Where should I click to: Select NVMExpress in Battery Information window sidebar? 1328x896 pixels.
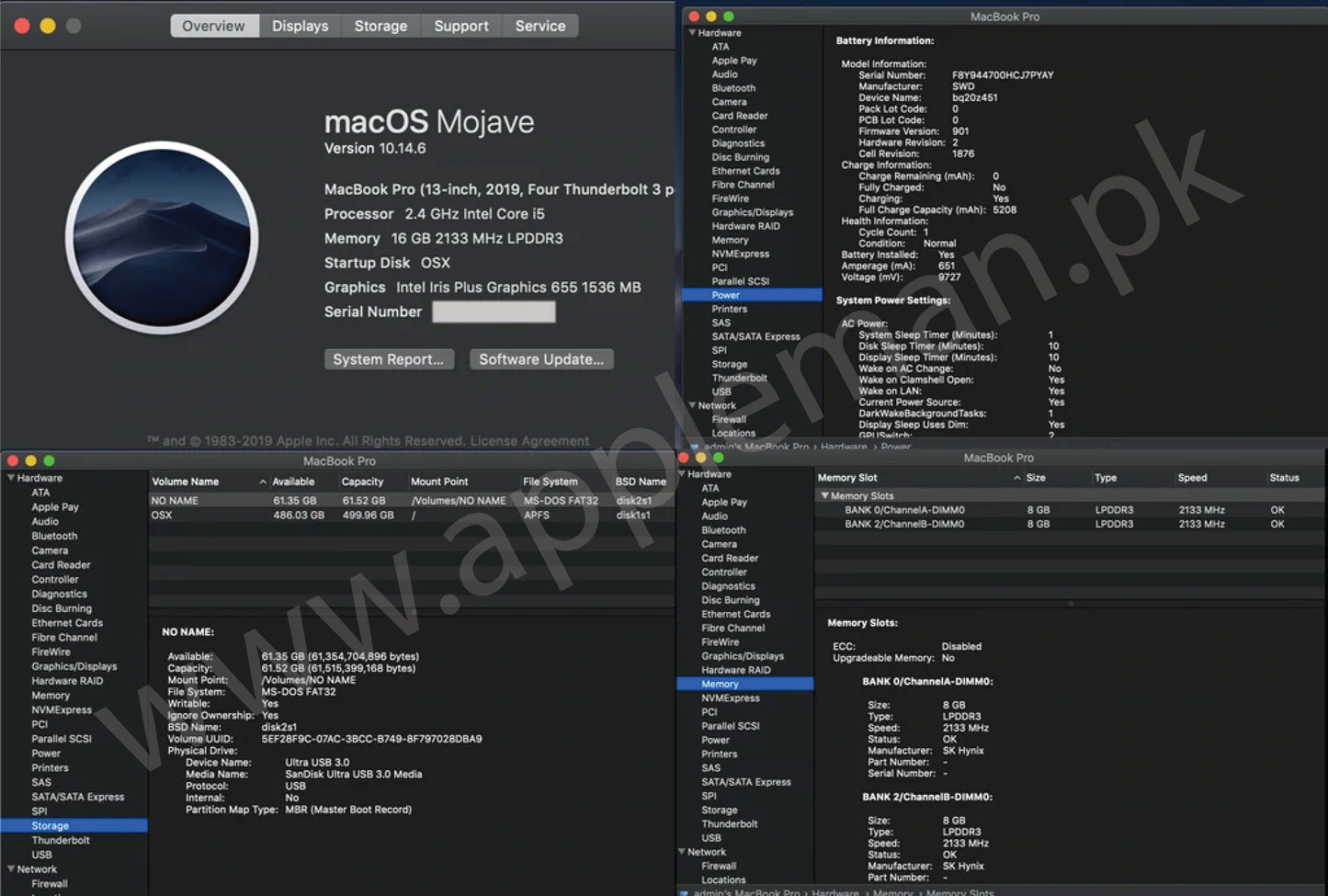741,254
